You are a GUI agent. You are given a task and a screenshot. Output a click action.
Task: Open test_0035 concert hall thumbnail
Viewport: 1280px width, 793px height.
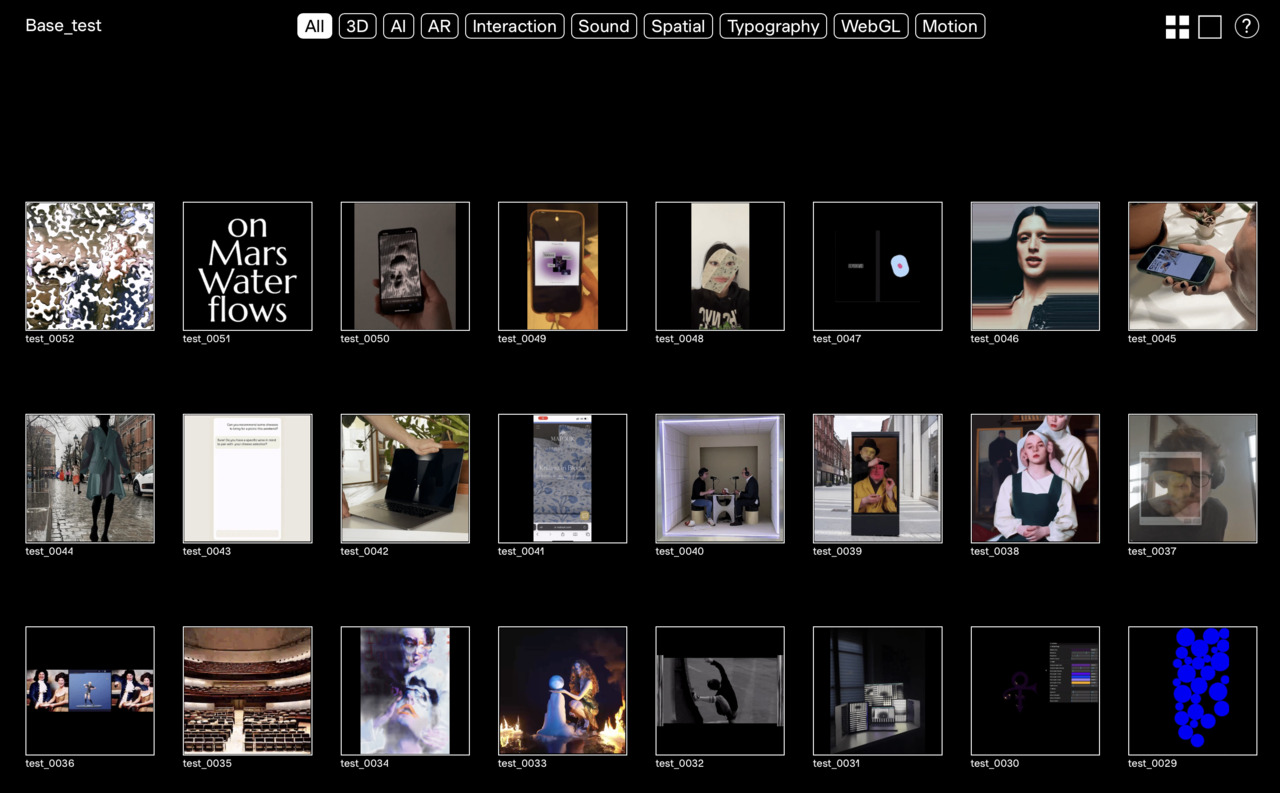247,691
